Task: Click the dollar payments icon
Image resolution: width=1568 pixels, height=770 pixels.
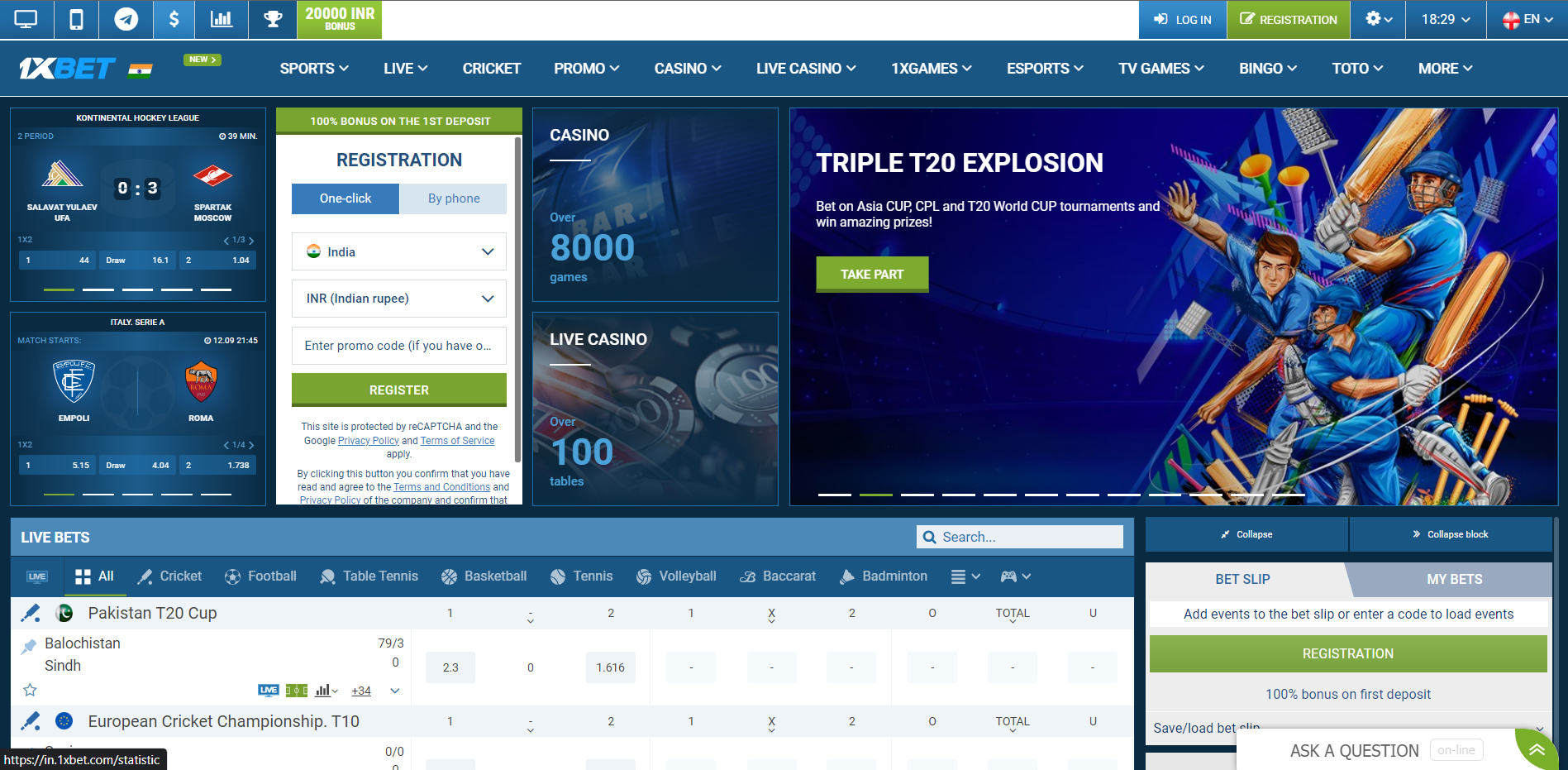Action: (174, 19)
